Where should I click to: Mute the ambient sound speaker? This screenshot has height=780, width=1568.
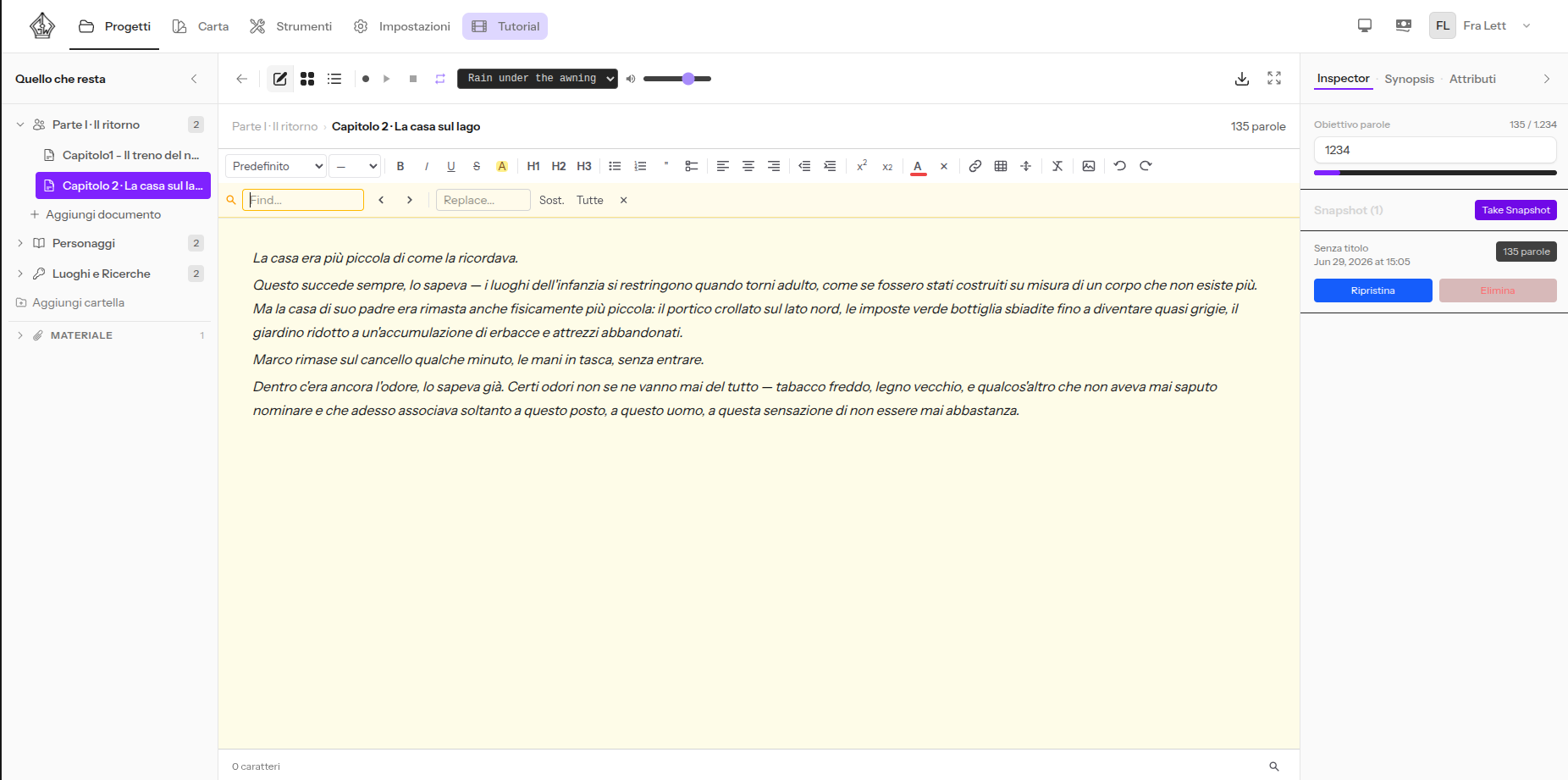631,79
